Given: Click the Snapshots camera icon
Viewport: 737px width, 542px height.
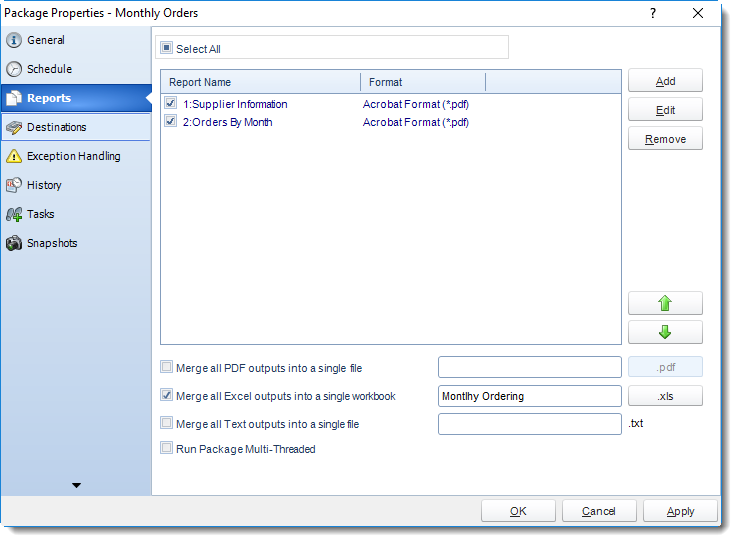Looking at the screenshot, I should [14, 243].
